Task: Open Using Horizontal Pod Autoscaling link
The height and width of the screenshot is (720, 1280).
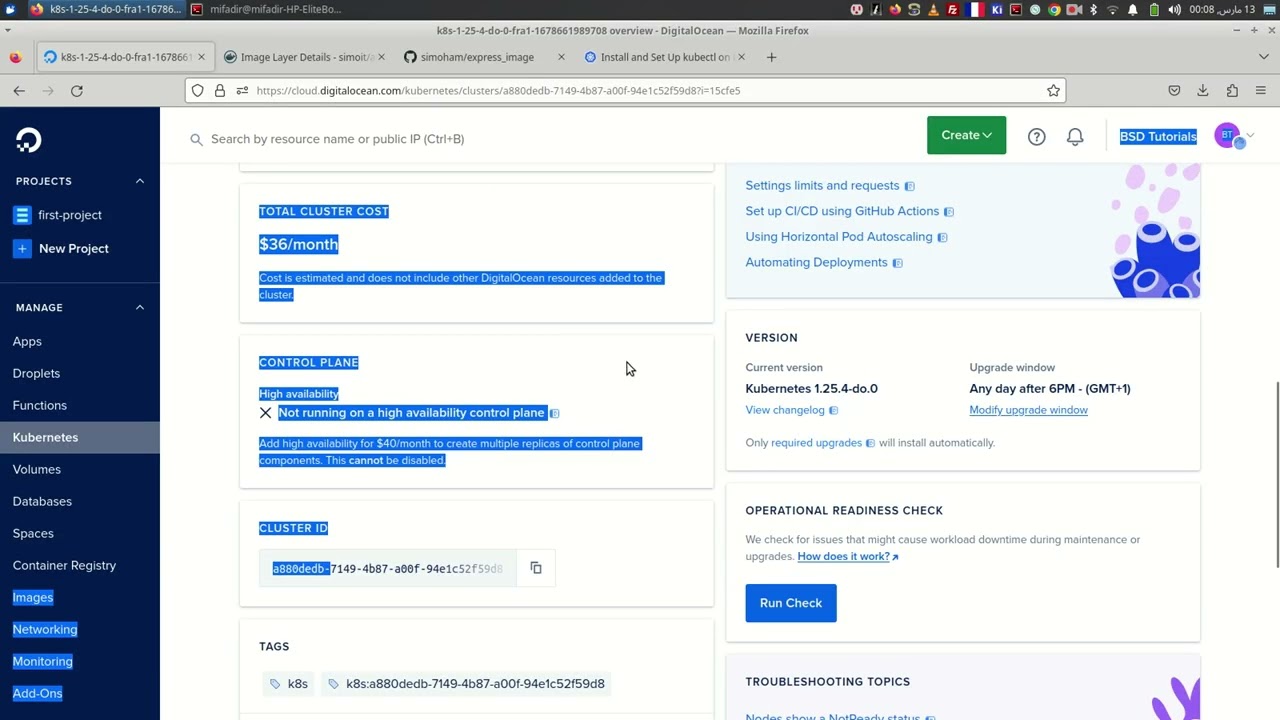Action: click(839, 237)
